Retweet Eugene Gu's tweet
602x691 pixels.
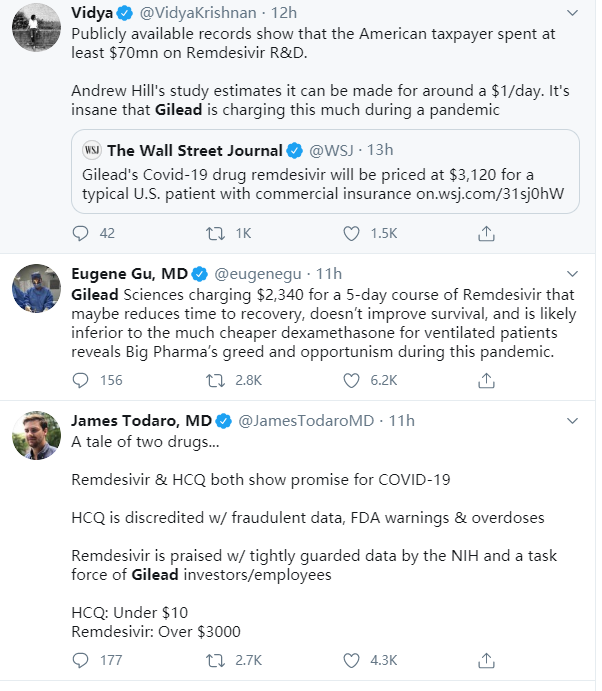tap(213, 380)
